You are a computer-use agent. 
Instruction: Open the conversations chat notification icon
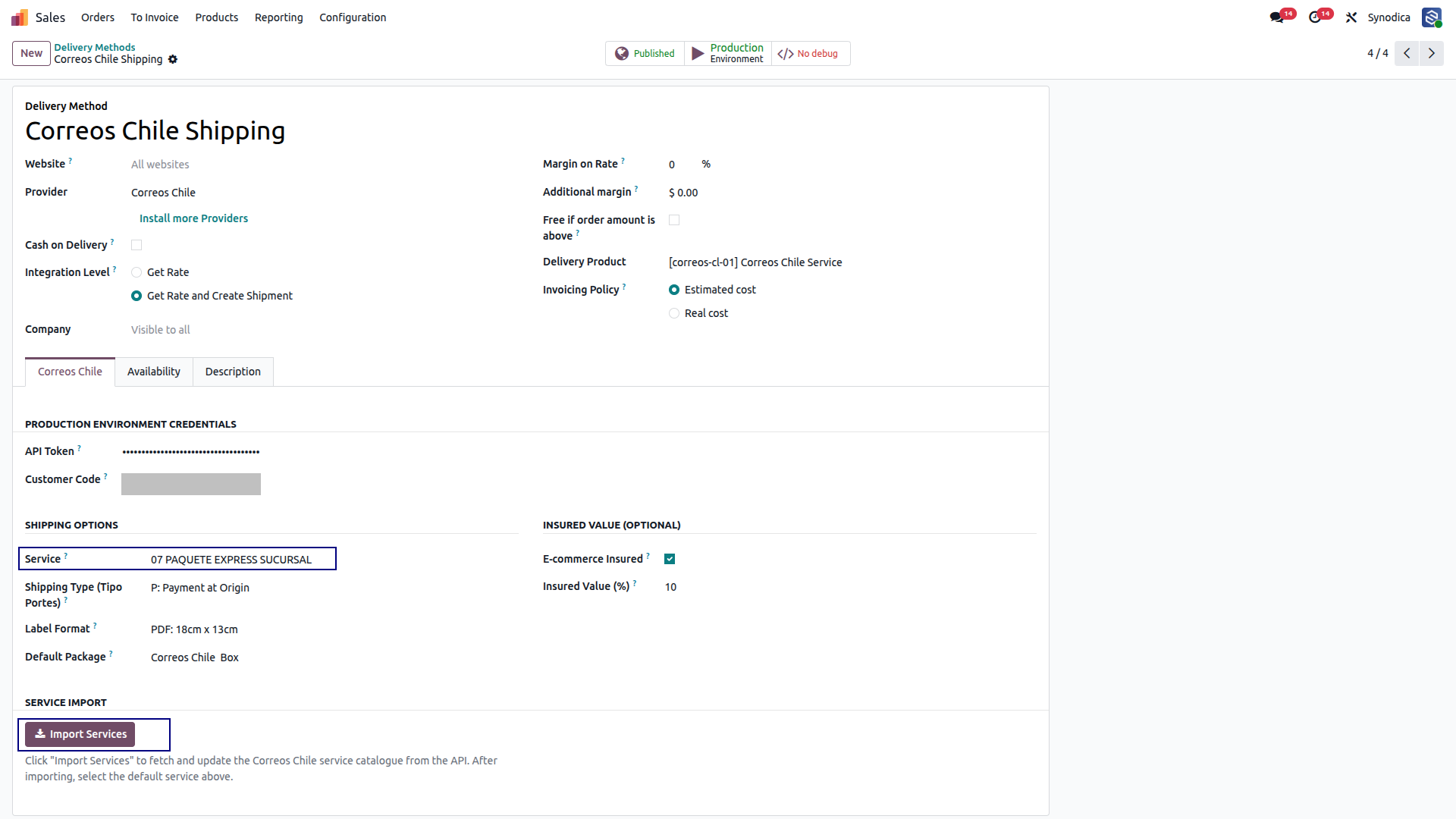(1277, 17)
